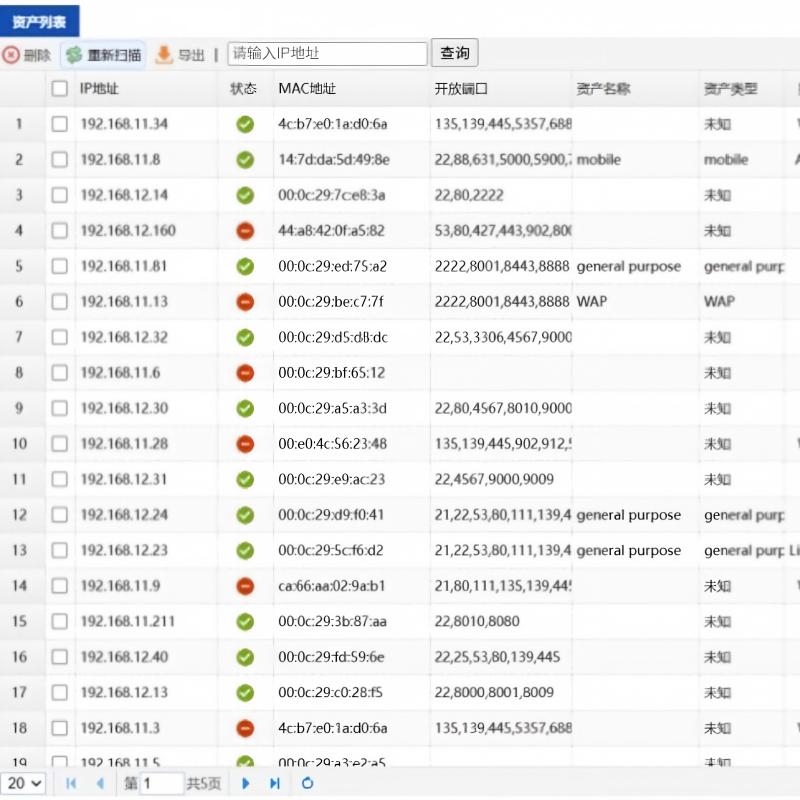Click green status icon for 192.168.12.40
800x800 pixels.
point(245,657)
